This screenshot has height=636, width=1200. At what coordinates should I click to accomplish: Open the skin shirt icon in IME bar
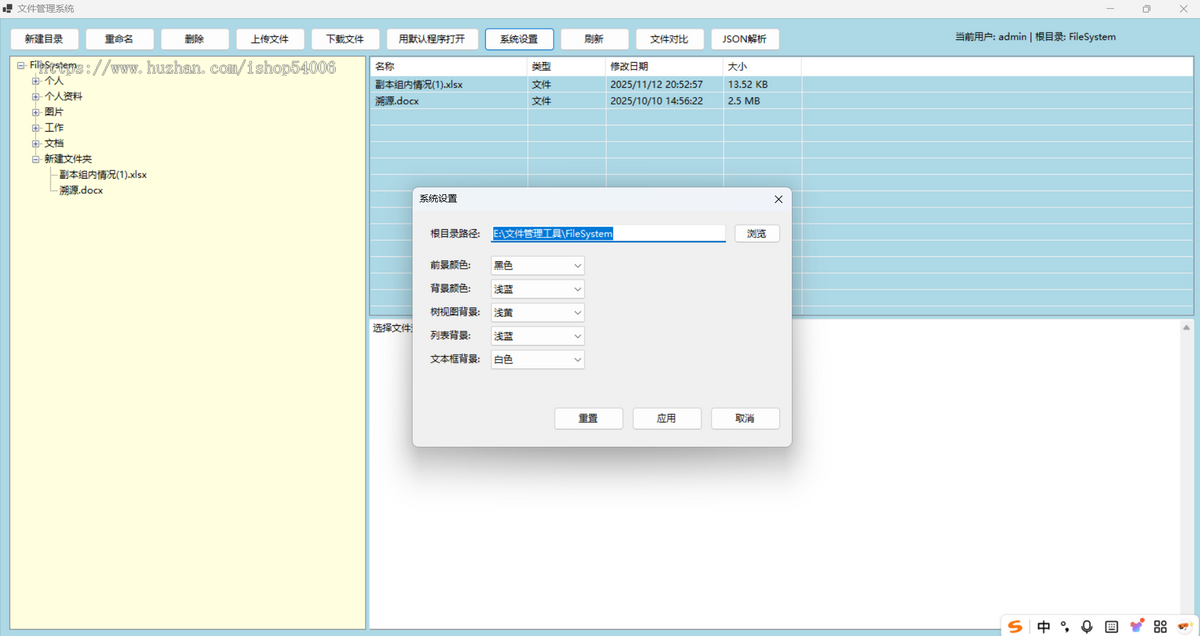tap(1136, 626)
